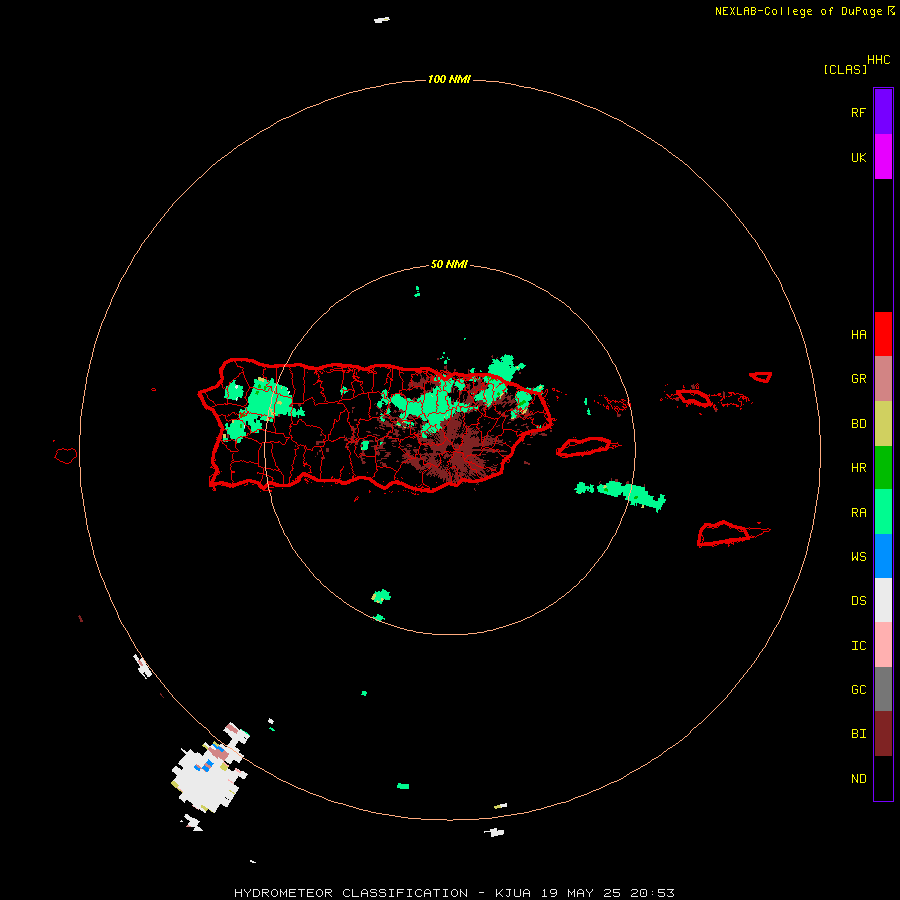Click the RF legend label
Screen dimensions: 900x900
(858, 112)
